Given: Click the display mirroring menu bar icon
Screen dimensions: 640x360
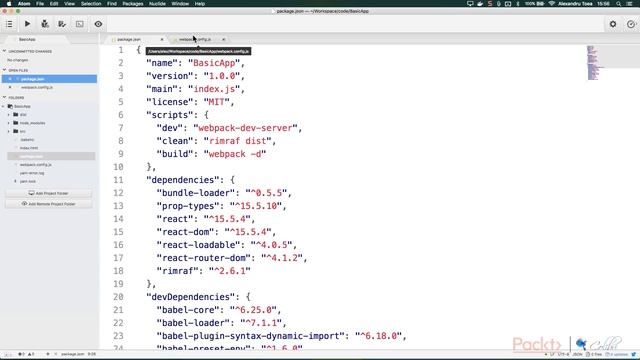Looking at the screenshot, I should pyautogui.click(x=470, y=4).
